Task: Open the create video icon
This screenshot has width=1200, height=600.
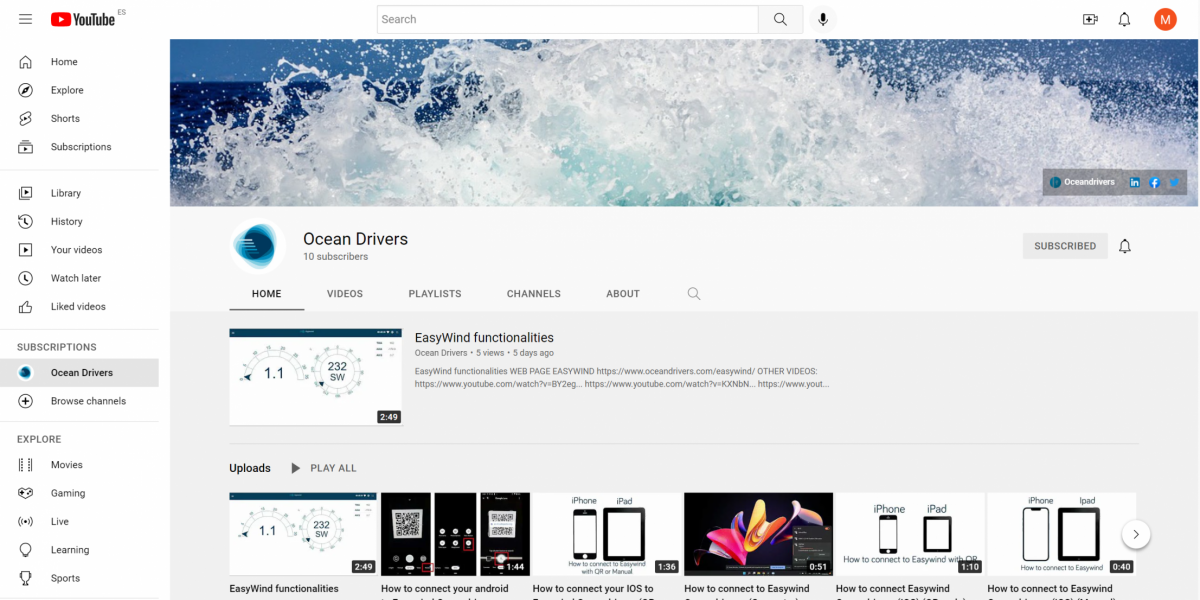Action: click(x=1090, y=19)
